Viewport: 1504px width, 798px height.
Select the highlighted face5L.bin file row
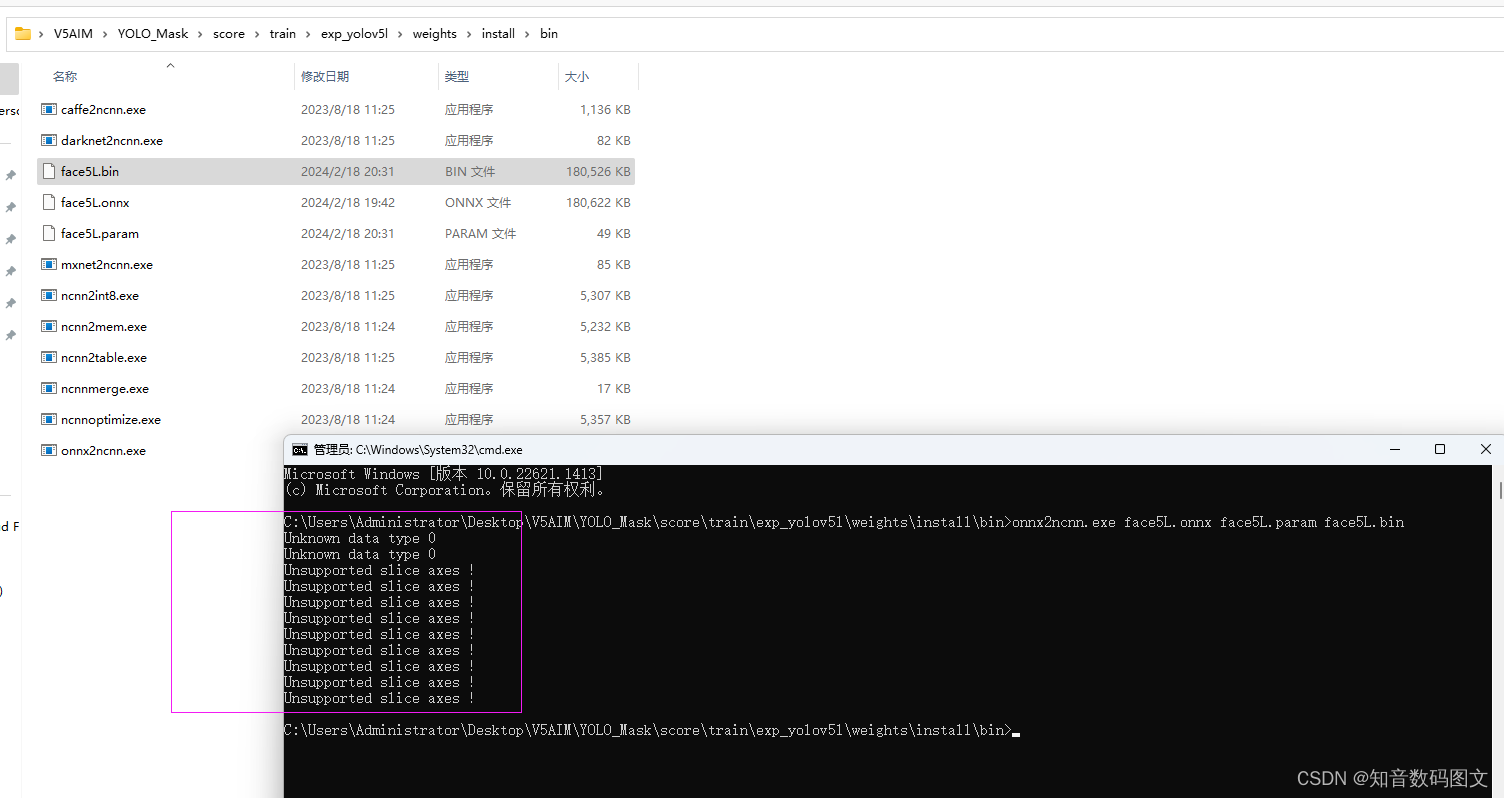(x=90, y=171)
